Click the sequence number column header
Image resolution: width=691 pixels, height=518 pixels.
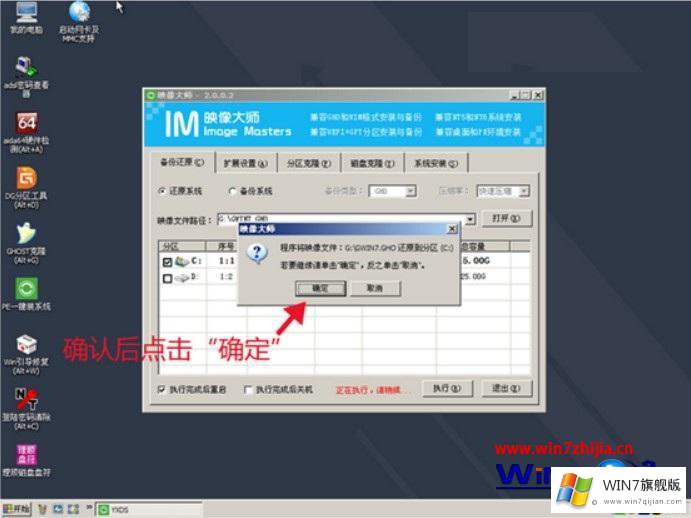[x=226, y=246]
